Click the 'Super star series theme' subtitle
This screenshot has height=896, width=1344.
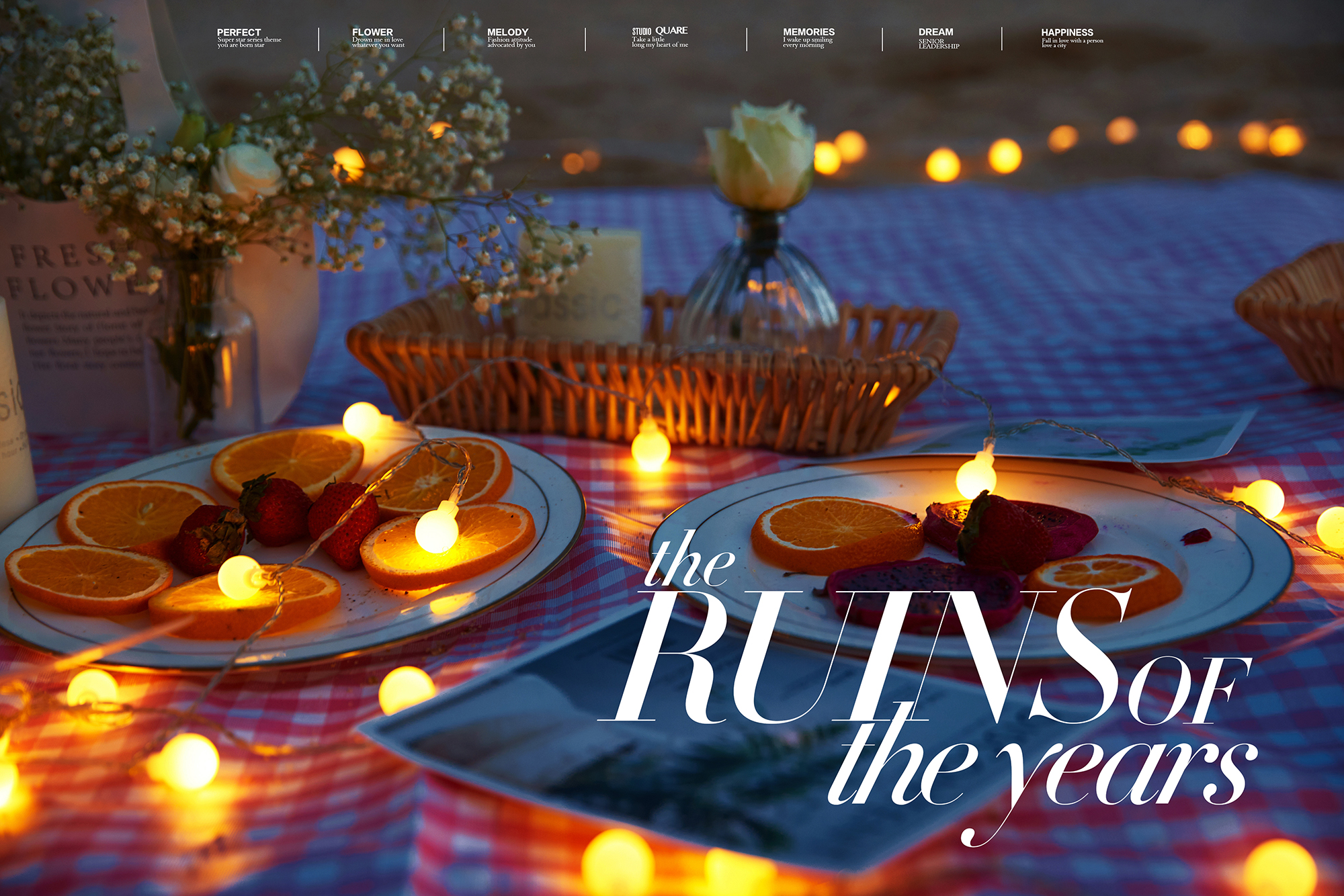(x=249, y=40)
